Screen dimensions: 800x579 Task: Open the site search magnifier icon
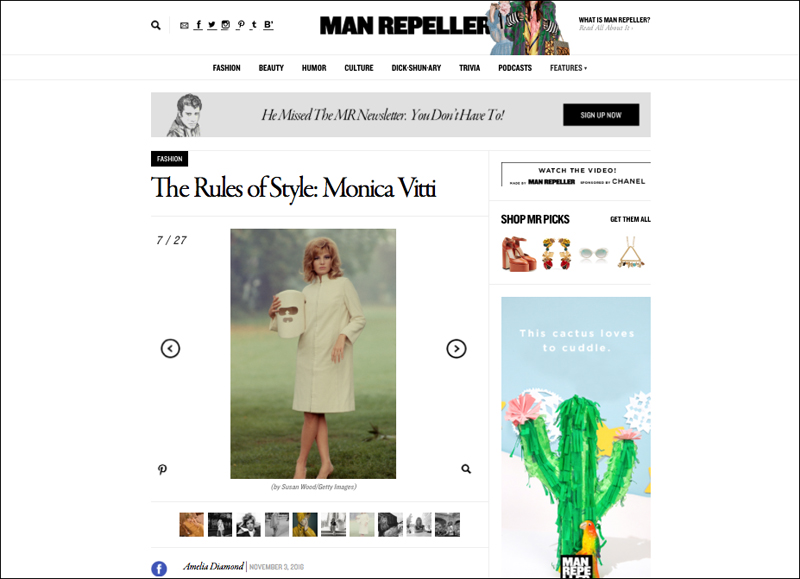coord(156,25)
